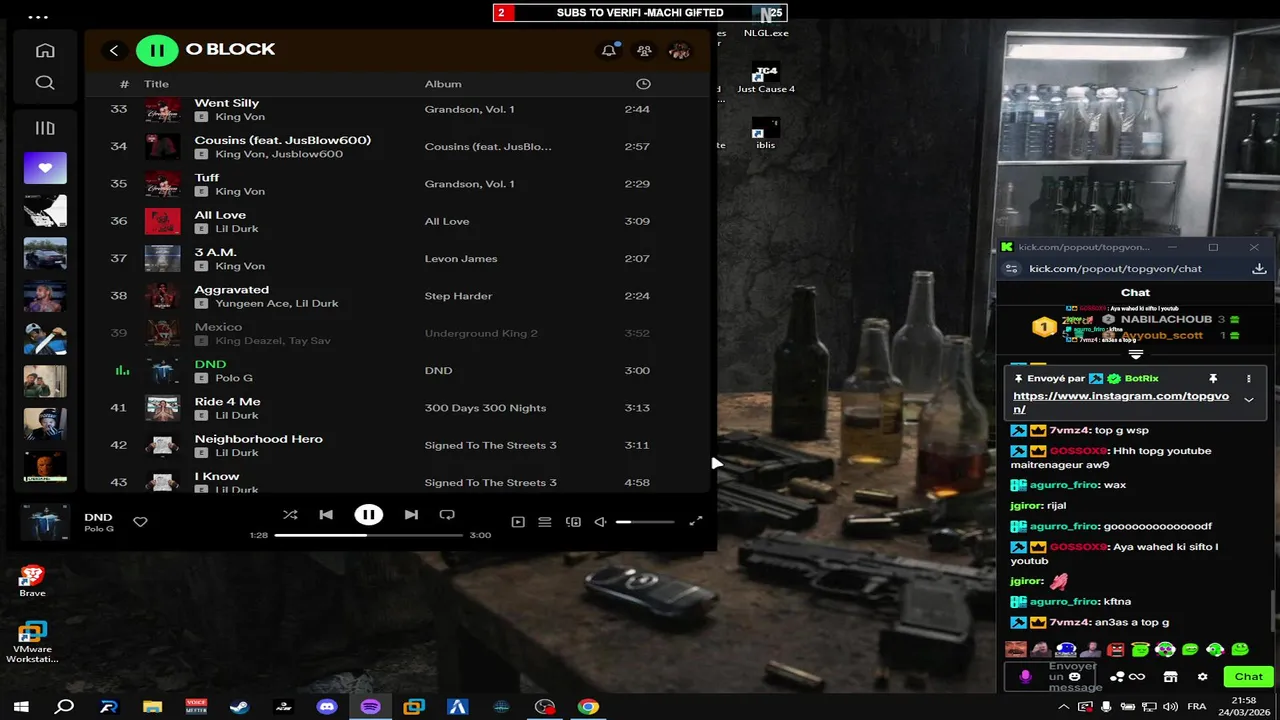The height and width of the screenshot is (720, 1280).
Task: Open the Step Harder album link
Action: click(x=458, y=296)
